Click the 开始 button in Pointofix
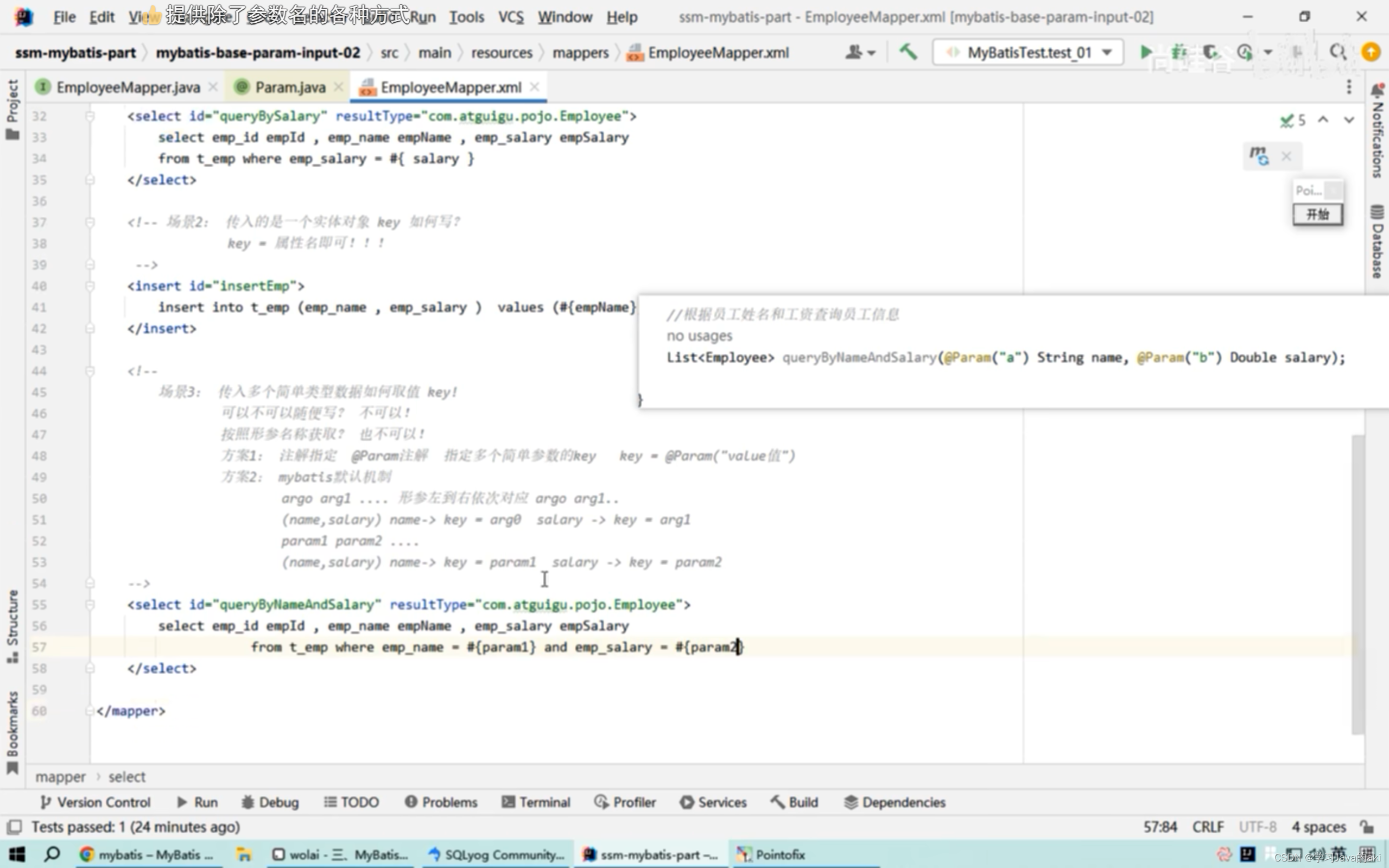 click(1317, 215)
